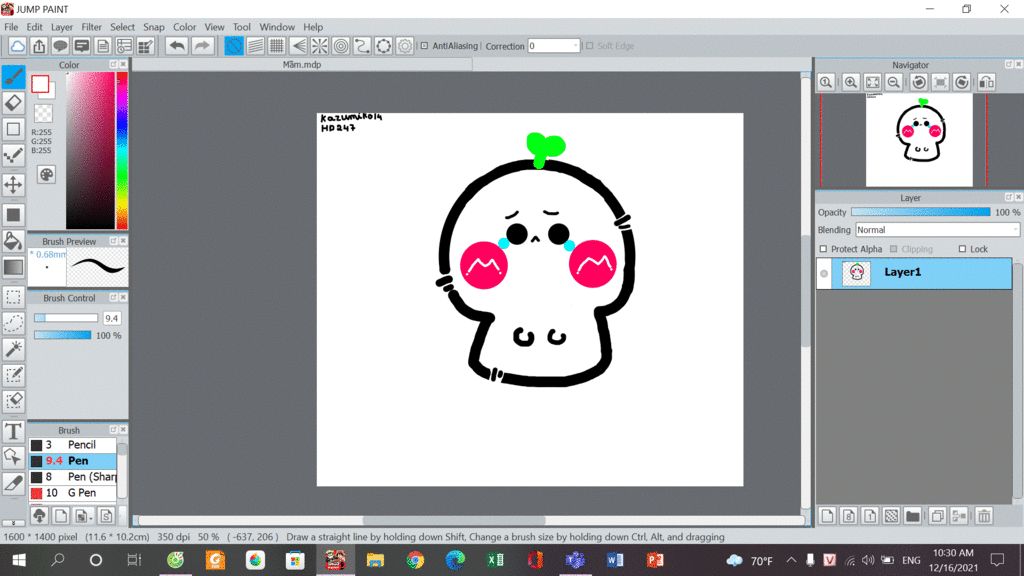Image resolution: width=1024 pixels, height=576 pixels.
Task: Select the Gradient tool
Action: click(x=13, y=267)
